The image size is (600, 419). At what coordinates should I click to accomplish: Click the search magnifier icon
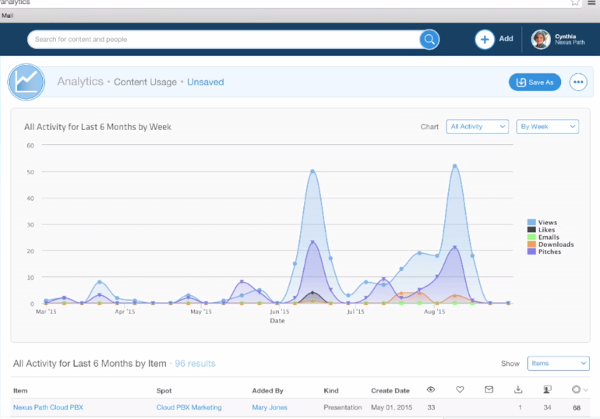[428, 39]
